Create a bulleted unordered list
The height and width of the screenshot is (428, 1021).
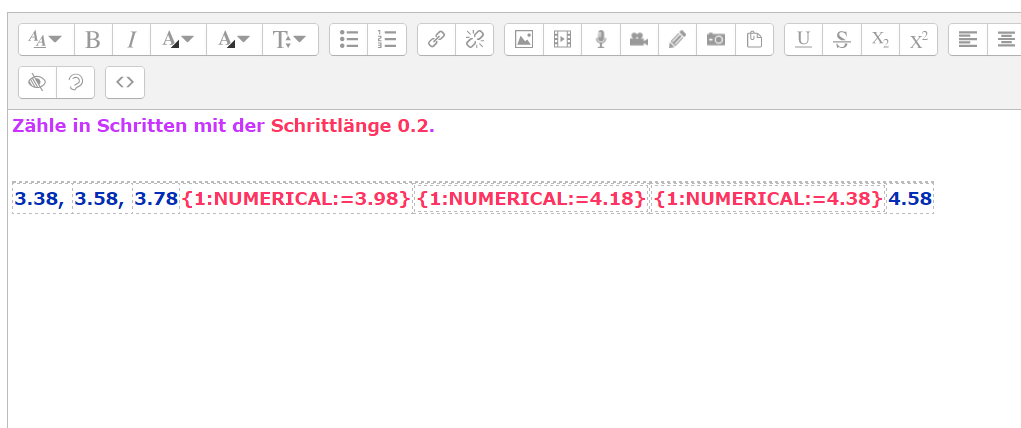(349, 40)
